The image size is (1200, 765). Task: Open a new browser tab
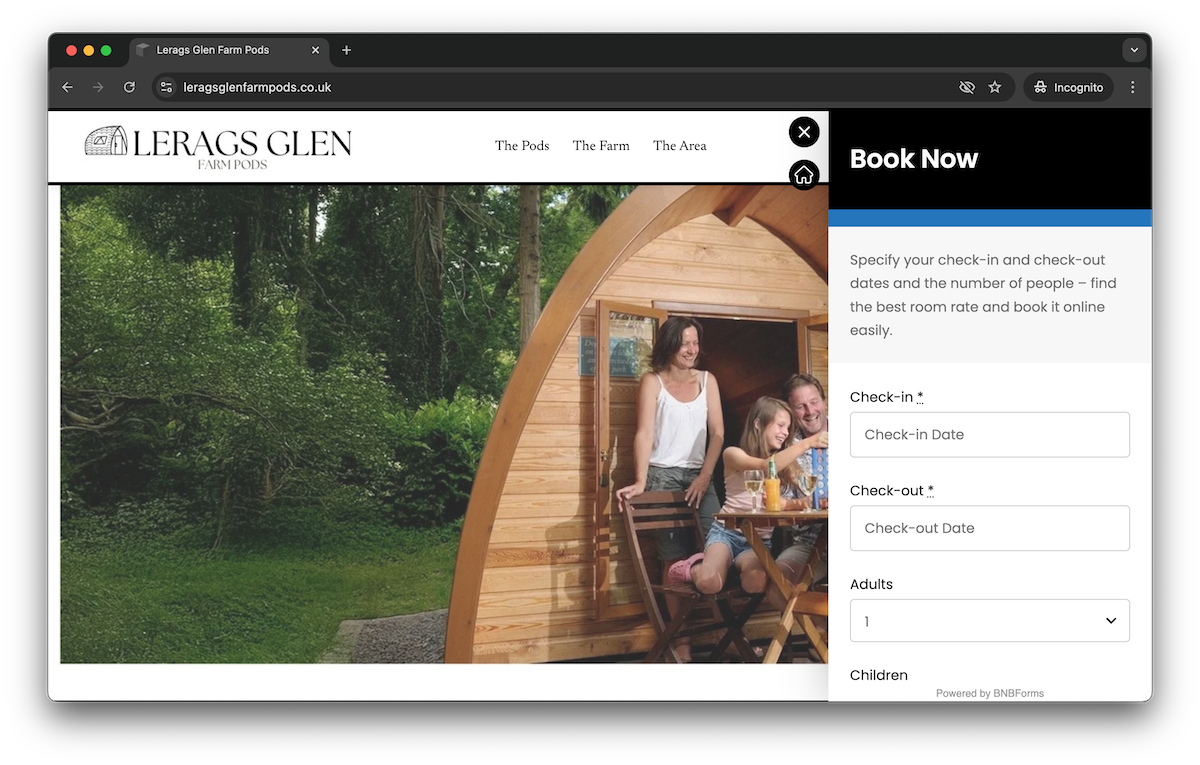click(x=346, y=50)
